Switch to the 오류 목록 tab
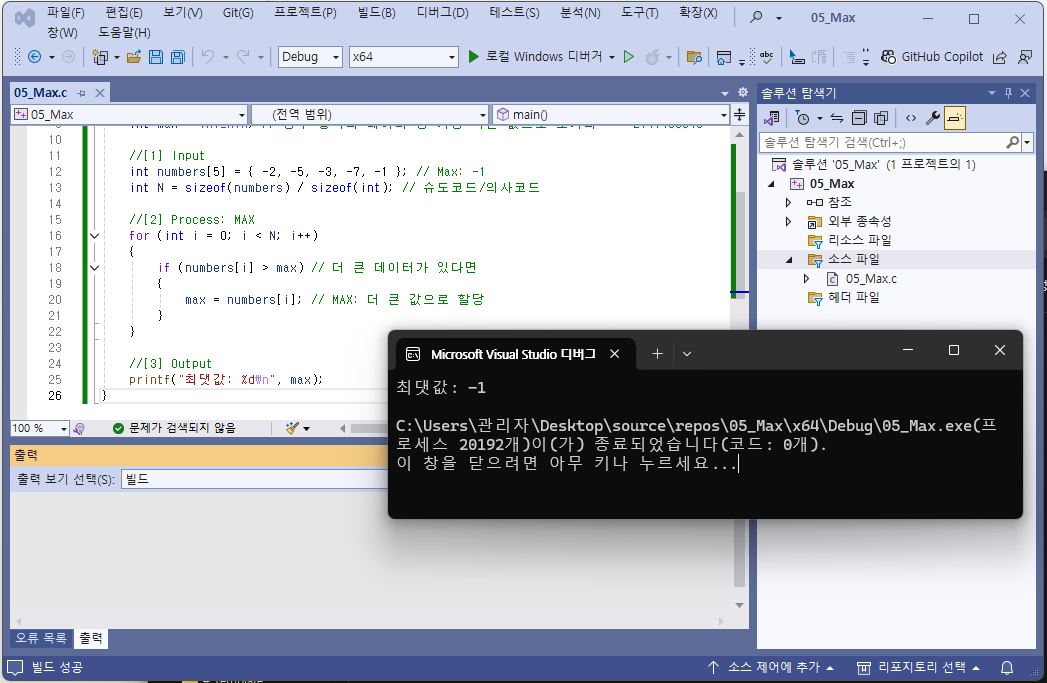Screen dimensions: 1047x683 pos(41,638)
